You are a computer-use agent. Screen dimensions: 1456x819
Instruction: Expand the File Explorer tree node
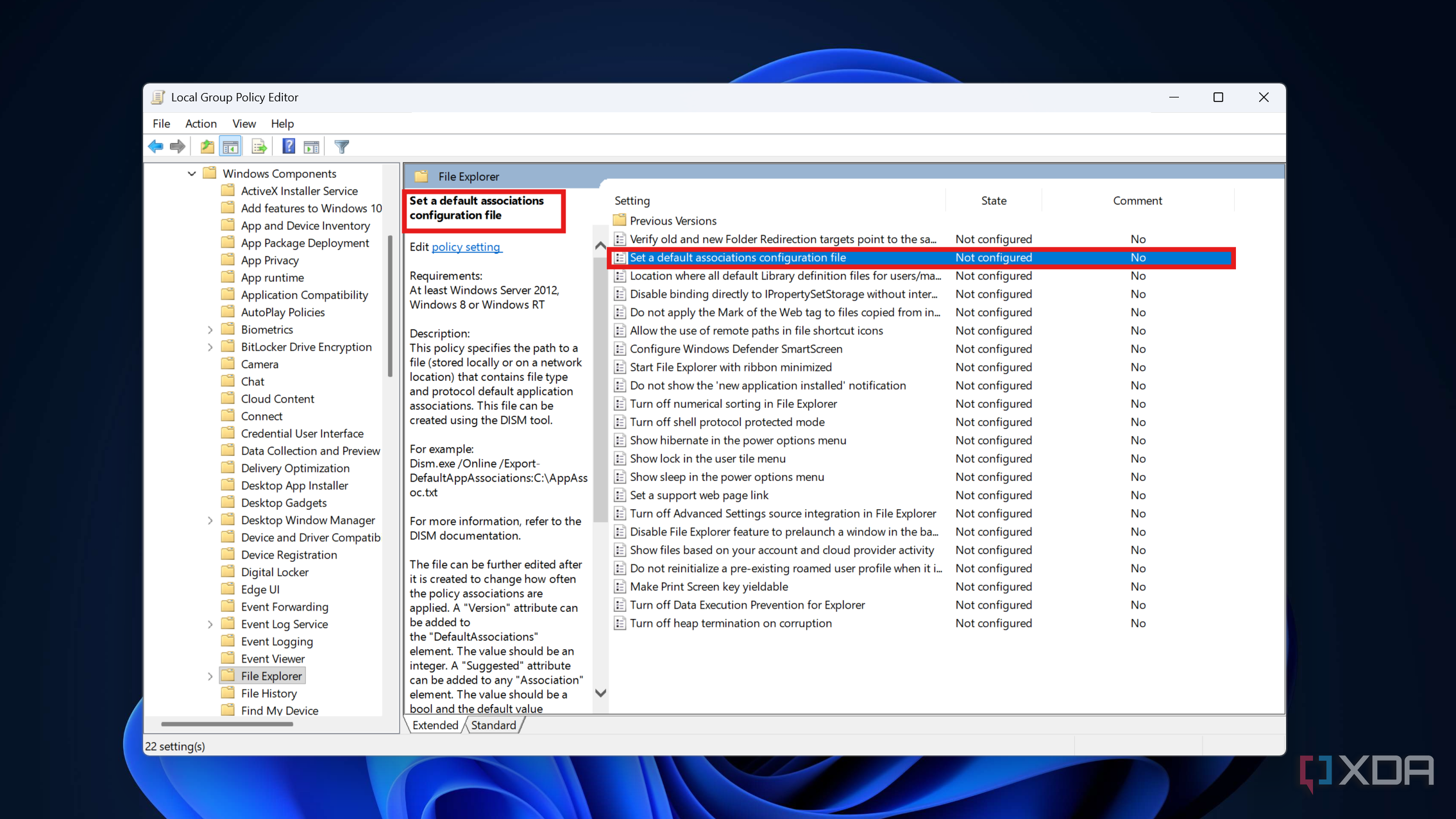click(210, 676)
